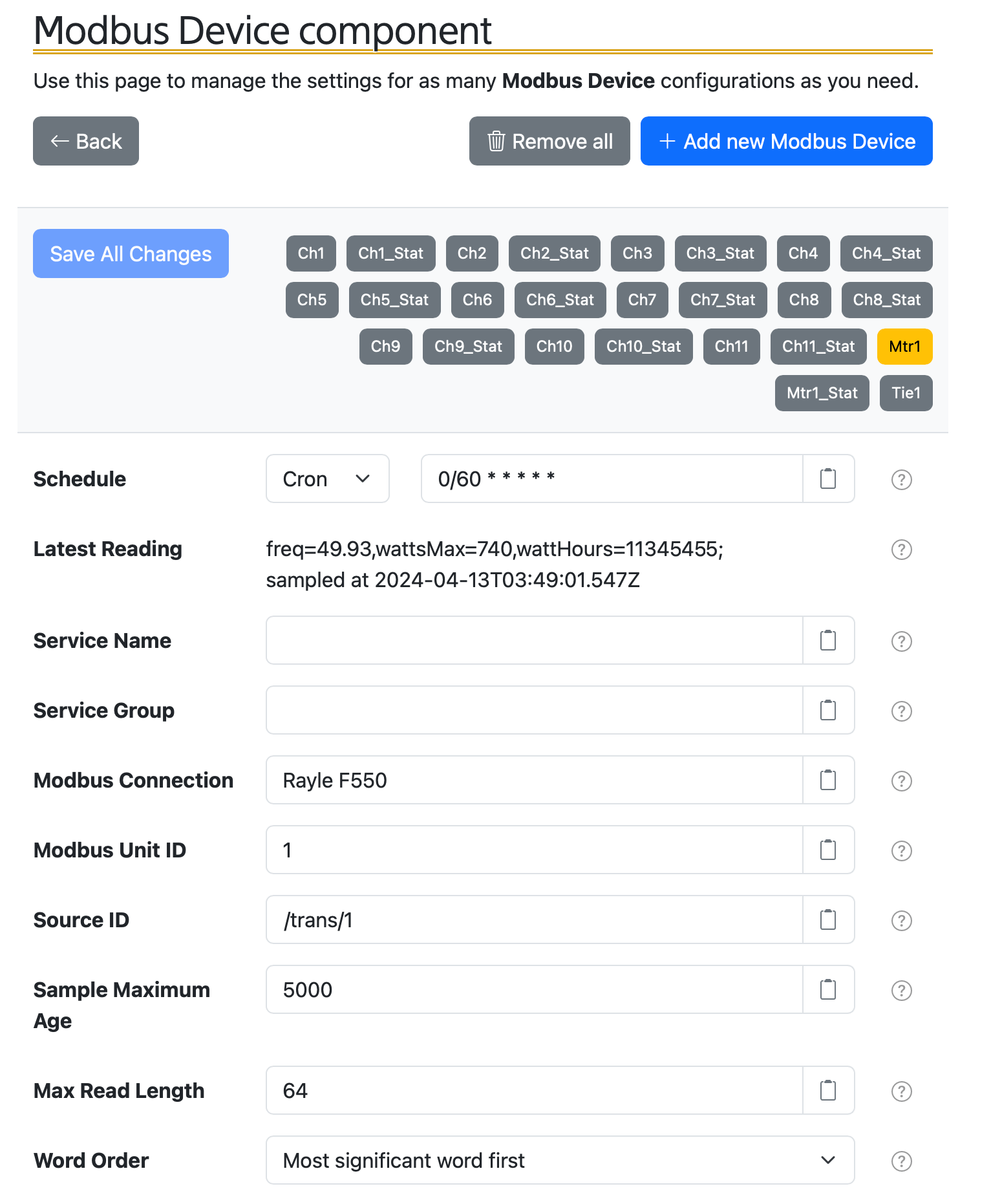Viewport: 1002px width, 1204px height.
Task: Focus the Source ID field containing /trans/1
Action: pos(535,919)
